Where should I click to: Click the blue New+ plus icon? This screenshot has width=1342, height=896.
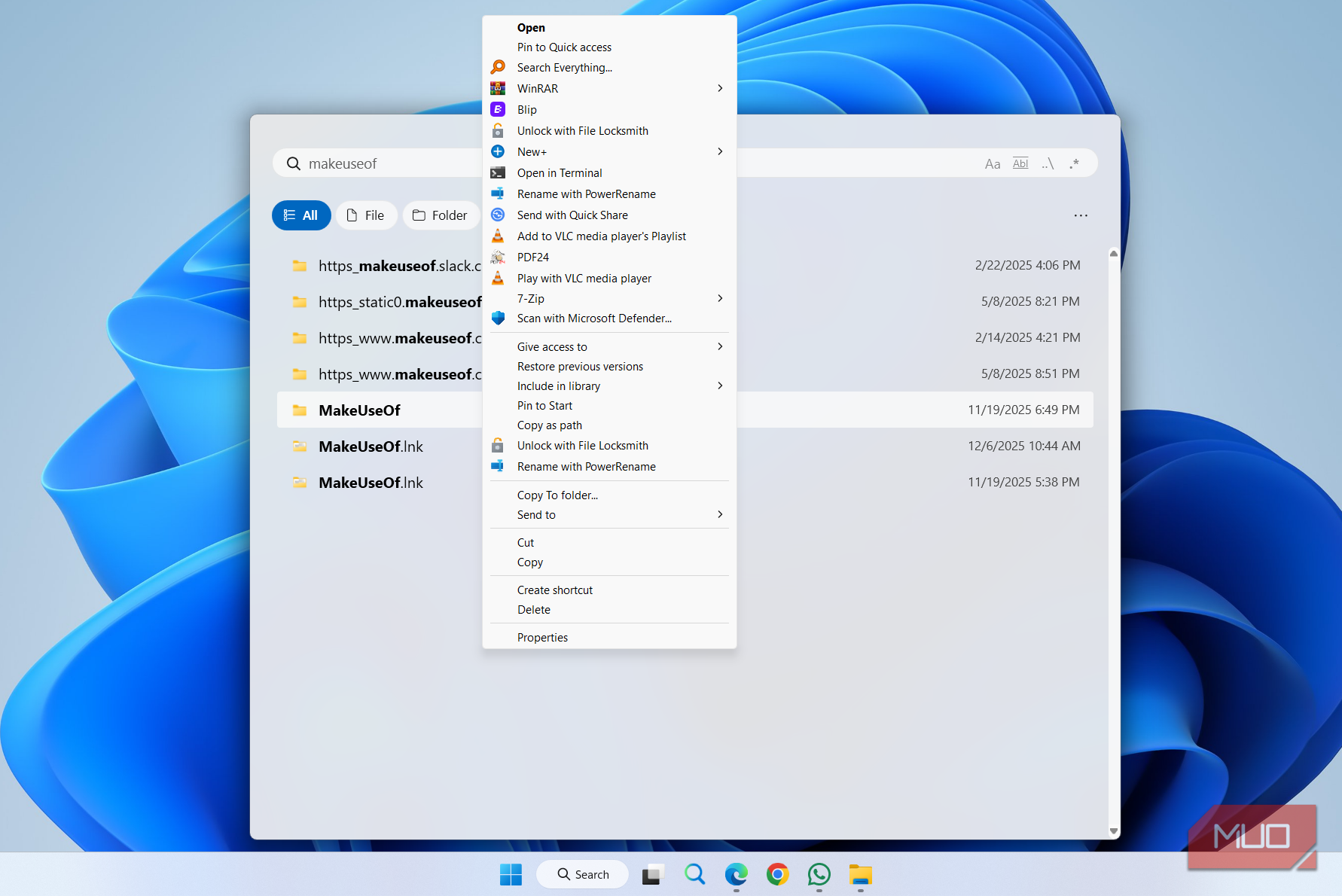coord(498,151)
